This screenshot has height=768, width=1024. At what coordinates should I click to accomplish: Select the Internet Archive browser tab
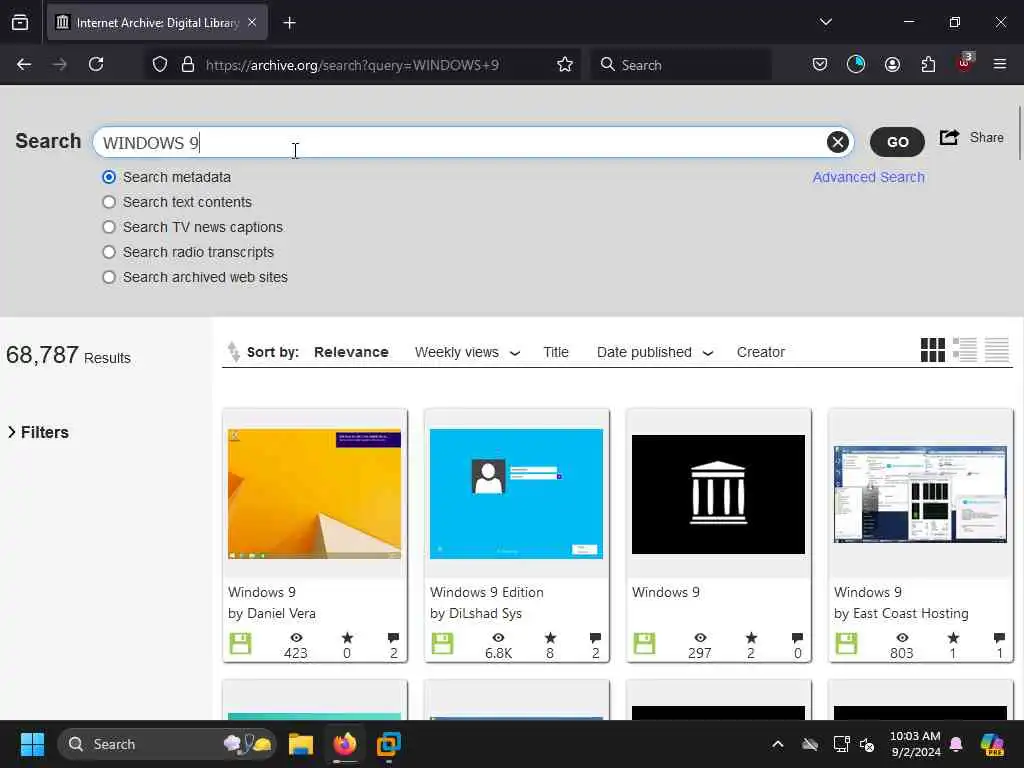(157, 23)
